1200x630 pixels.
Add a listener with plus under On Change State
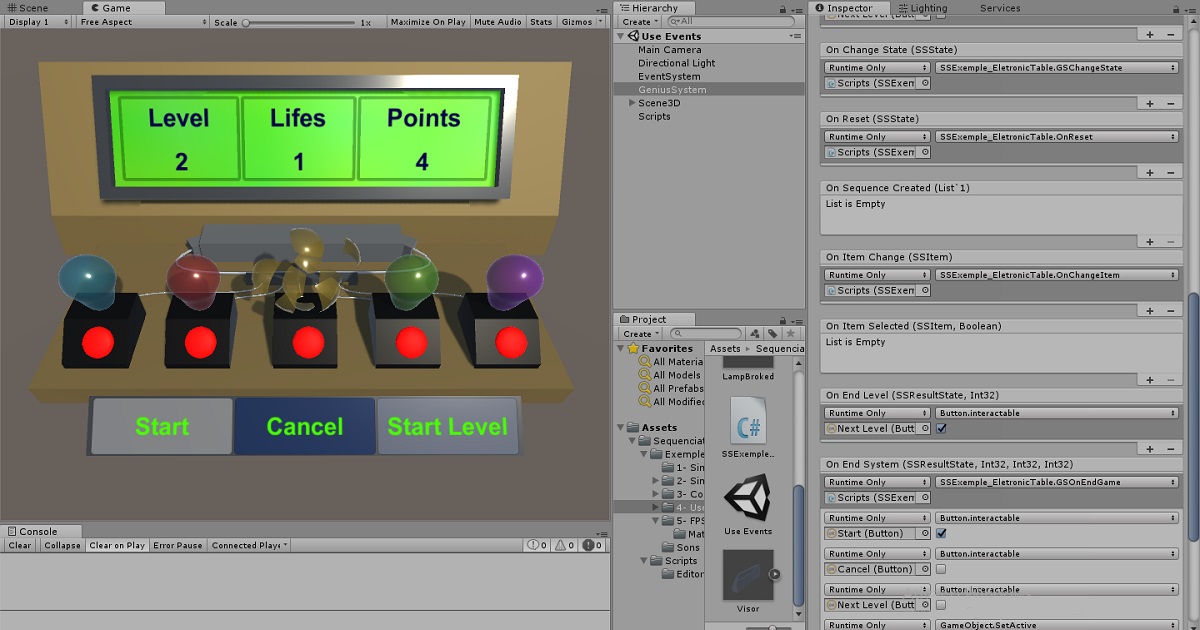1149,104
